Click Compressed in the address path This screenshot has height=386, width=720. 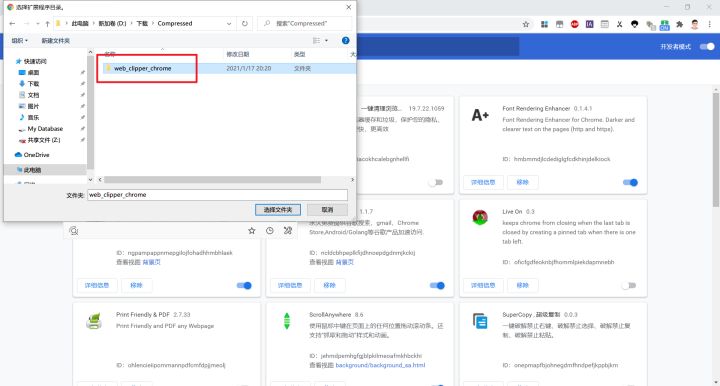click(x=175, y=23)
